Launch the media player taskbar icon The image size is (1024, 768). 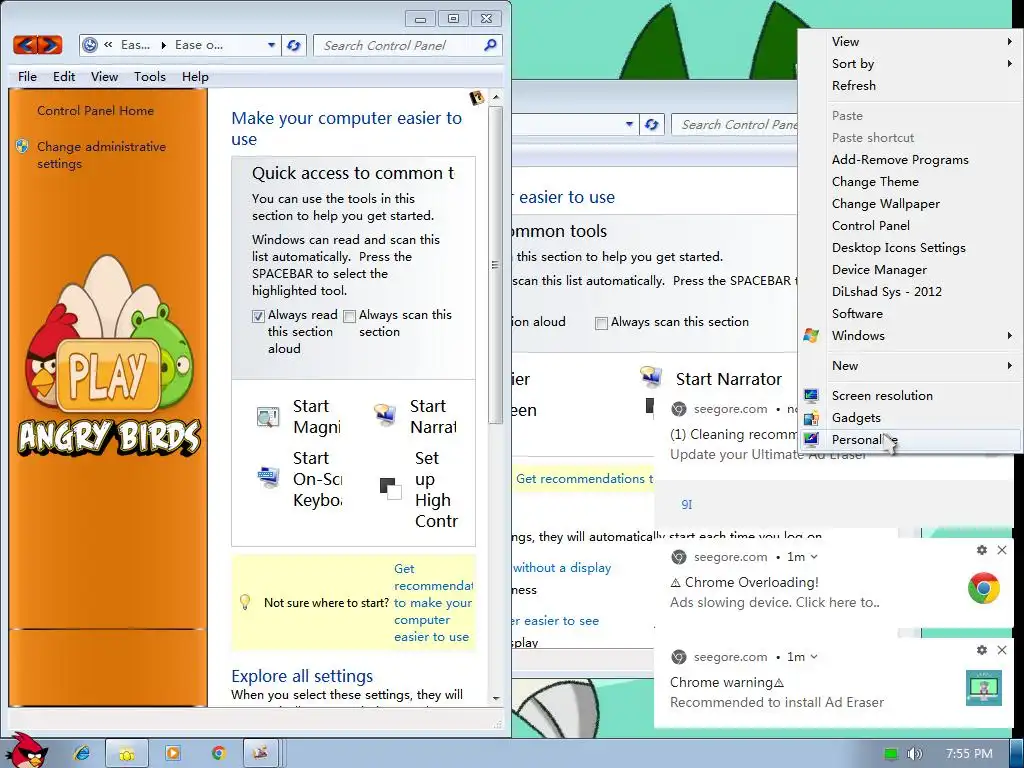(173, 754)
